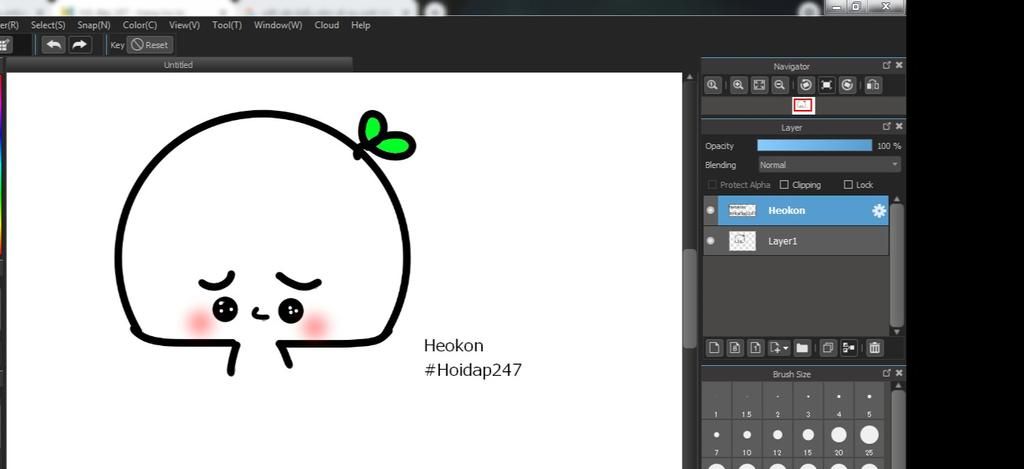Choose brush size 4
Viewport: 1024px width, 469px height.
tap(839, 400)
